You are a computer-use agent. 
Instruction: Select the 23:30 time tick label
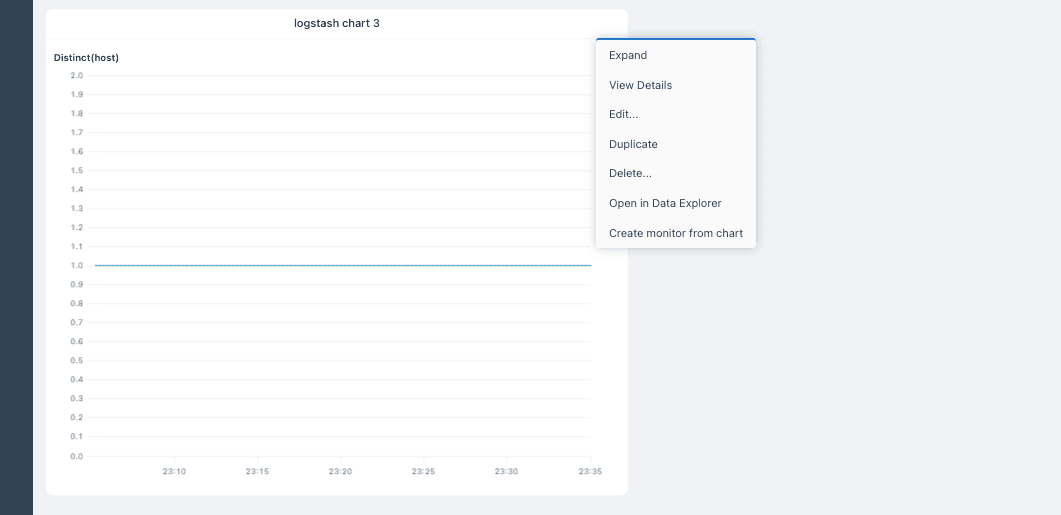pos(506,471)
